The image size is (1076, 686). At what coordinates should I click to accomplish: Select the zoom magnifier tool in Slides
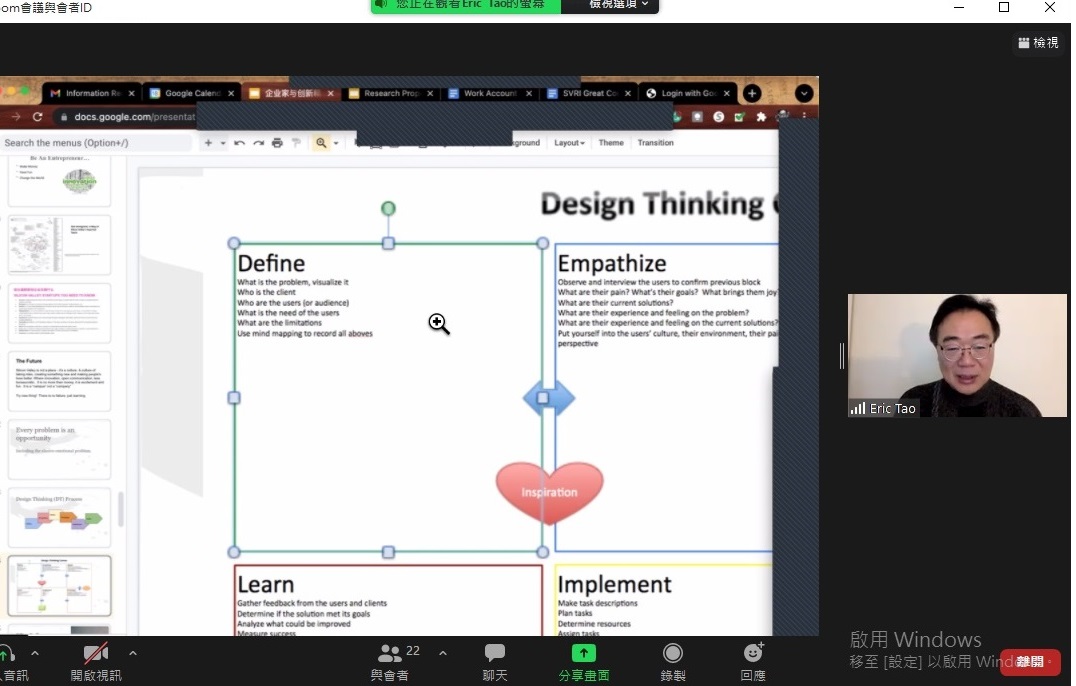[x=321, y=143]
